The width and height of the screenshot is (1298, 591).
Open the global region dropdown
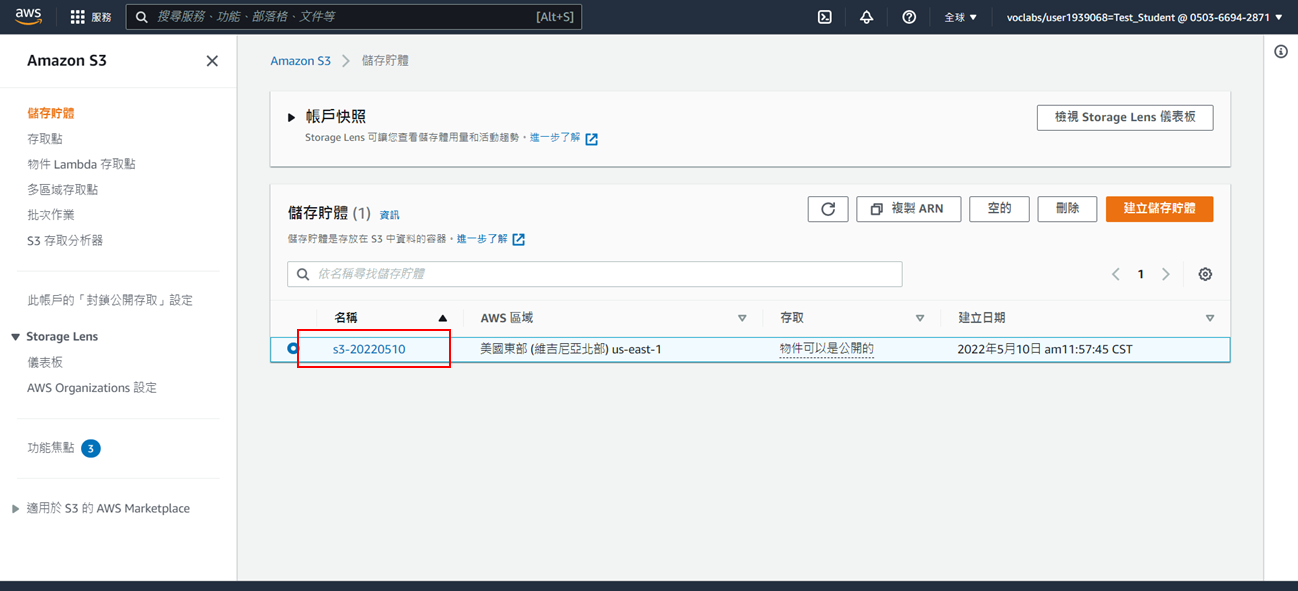click(960, 17)
